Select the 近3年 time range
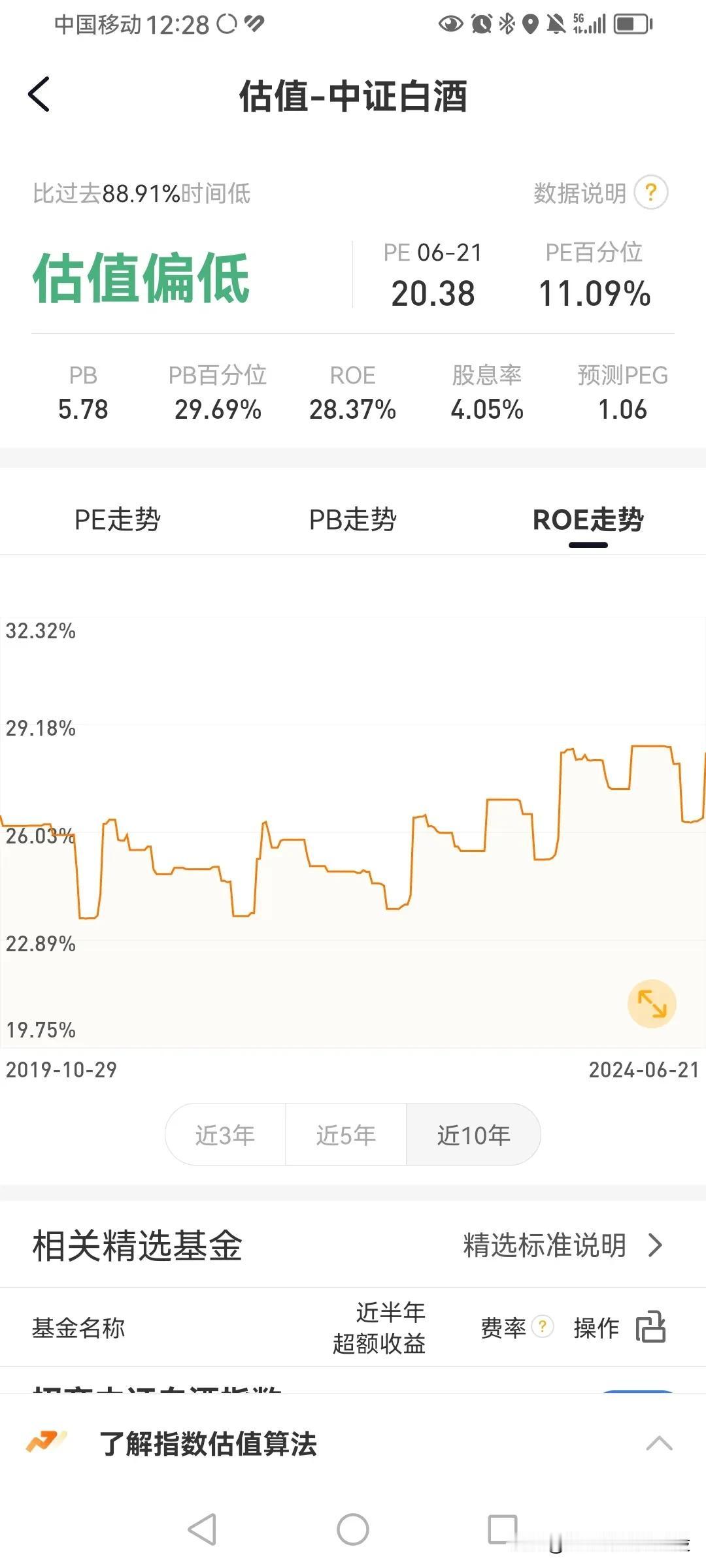This screenshot has width=706, height=1568. [225, 1135]
